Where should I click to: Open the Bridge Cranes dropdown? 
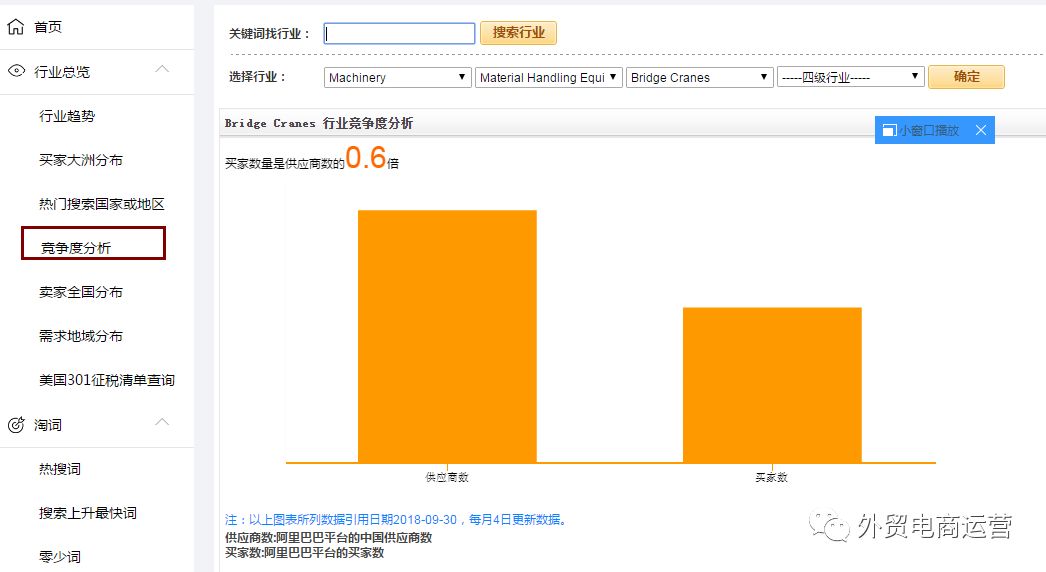click(x=699, y=77)
